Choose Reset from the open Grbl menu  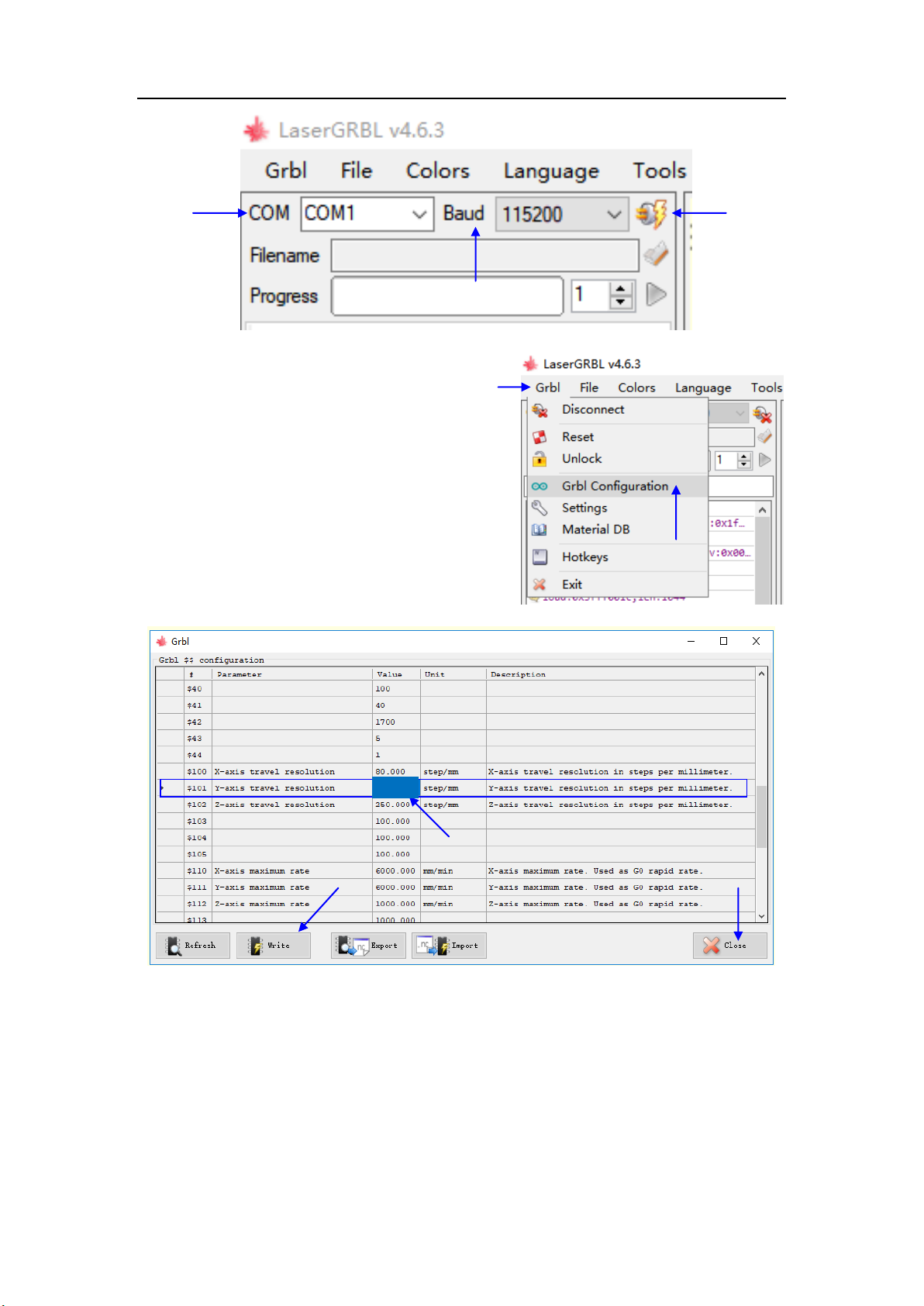[618, 437]
